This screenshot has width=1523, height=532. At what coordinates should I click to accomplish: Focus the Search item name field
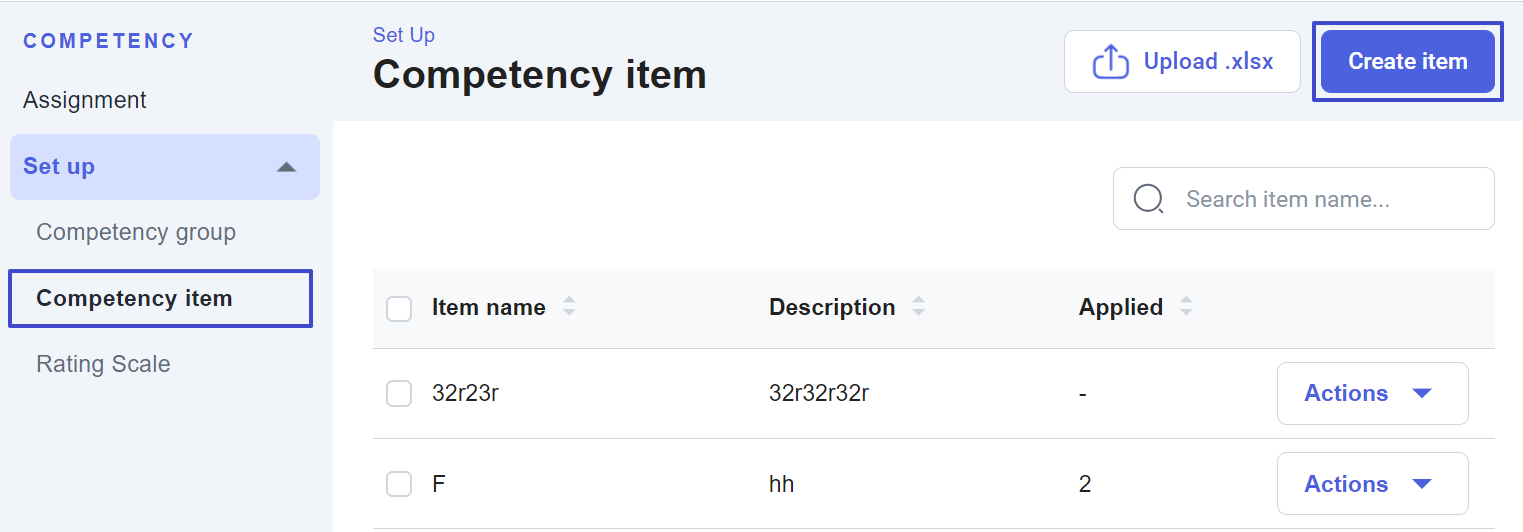[1320, 199]
